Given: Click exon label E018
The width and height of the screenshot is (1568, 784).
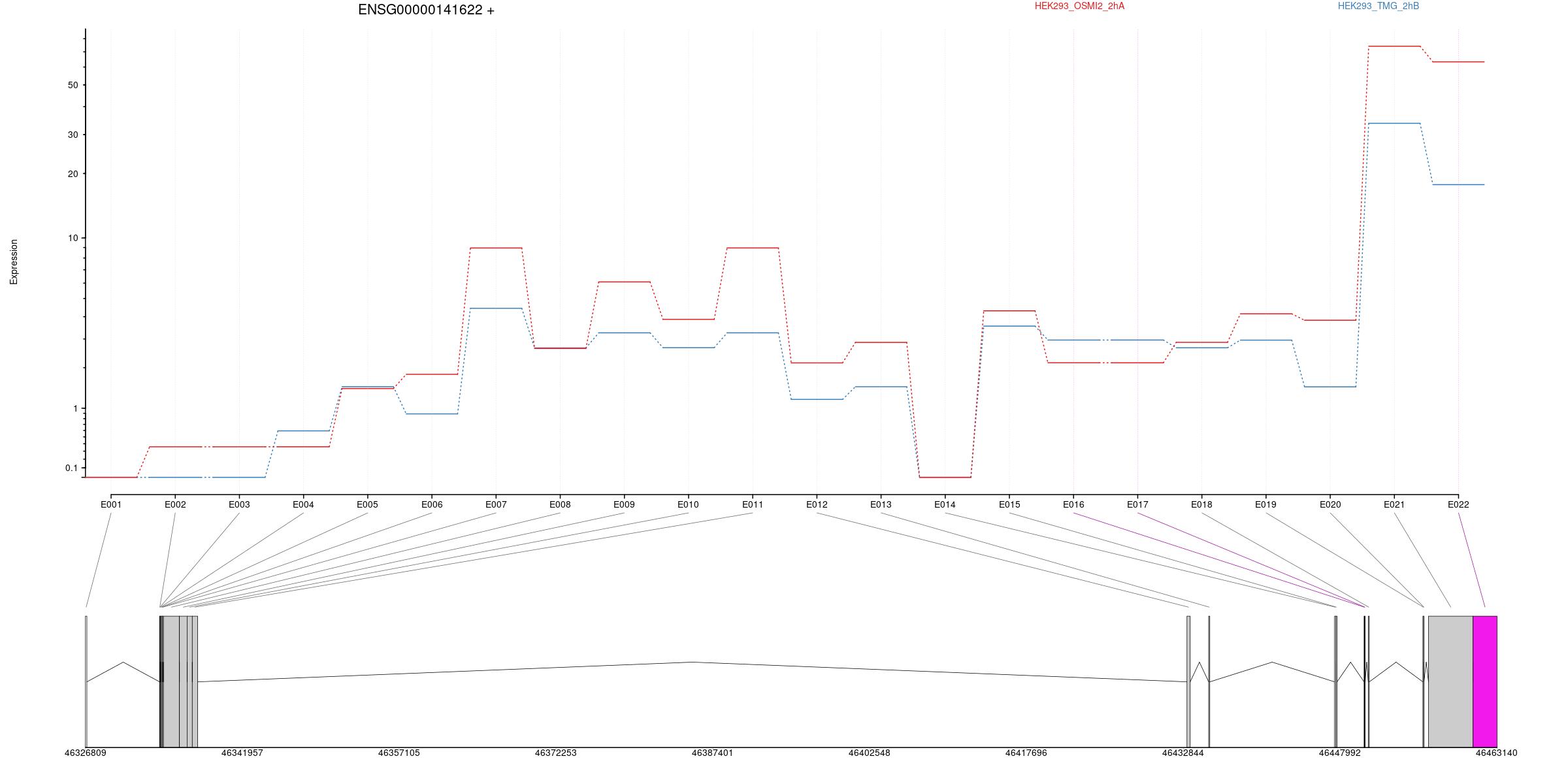Looking at the screenshot, I should click(1201, 504).
